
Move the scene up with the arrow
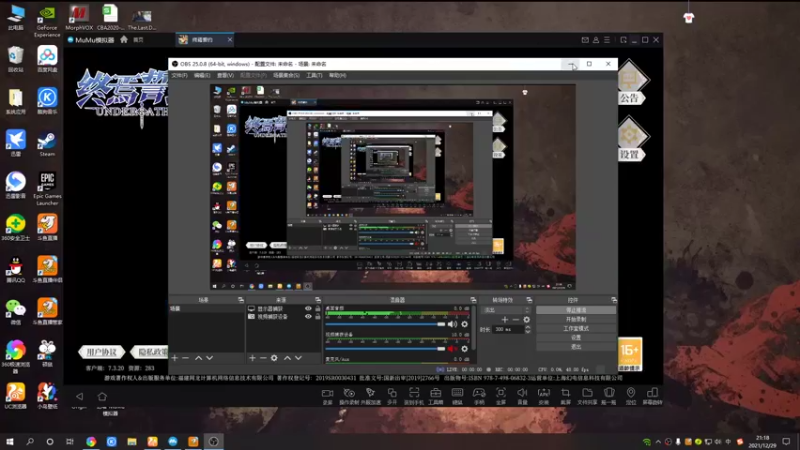198,358
